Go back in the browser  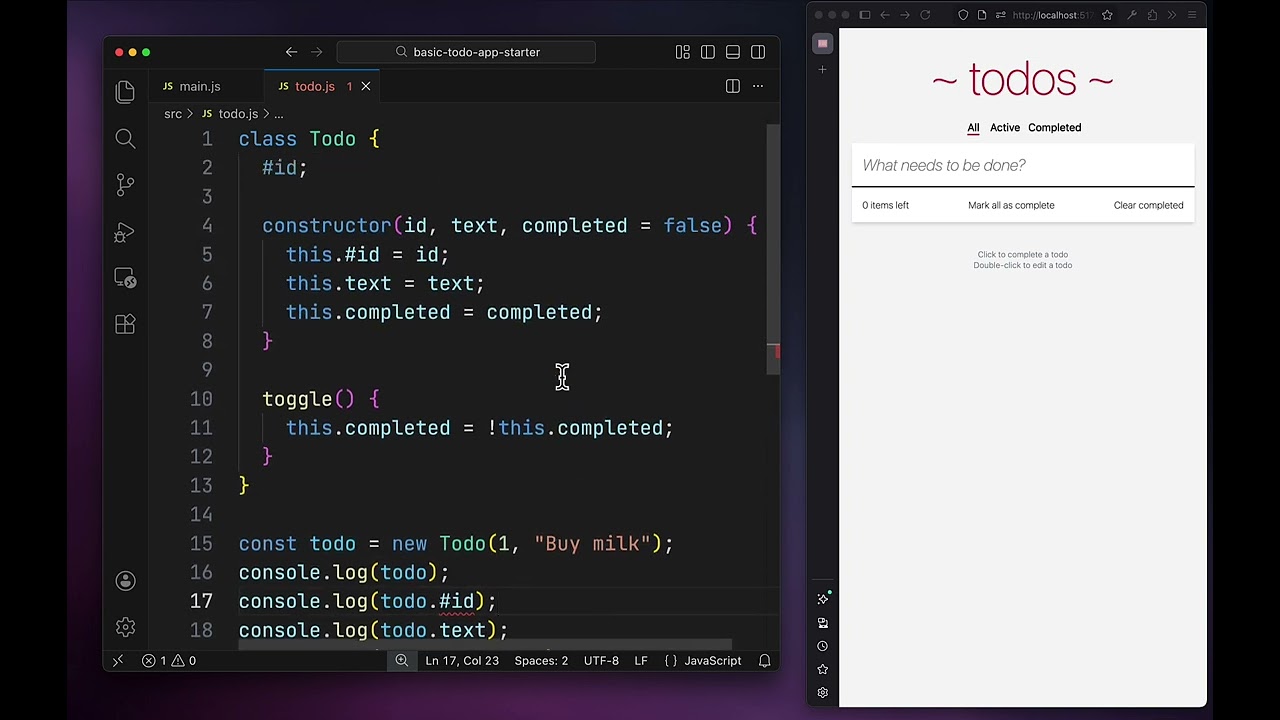coord(885,15)
